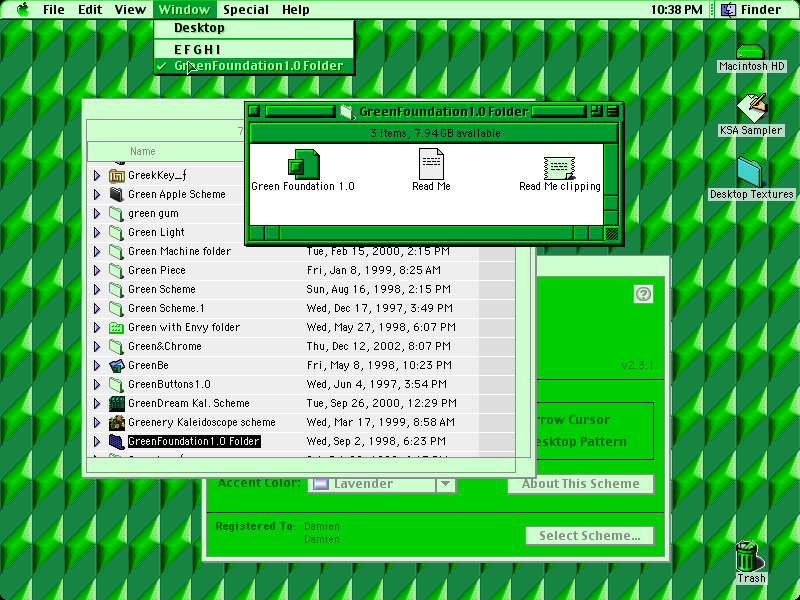Click the window zoom box button
The height and width of the screenshot is (600, 800).
596,111
